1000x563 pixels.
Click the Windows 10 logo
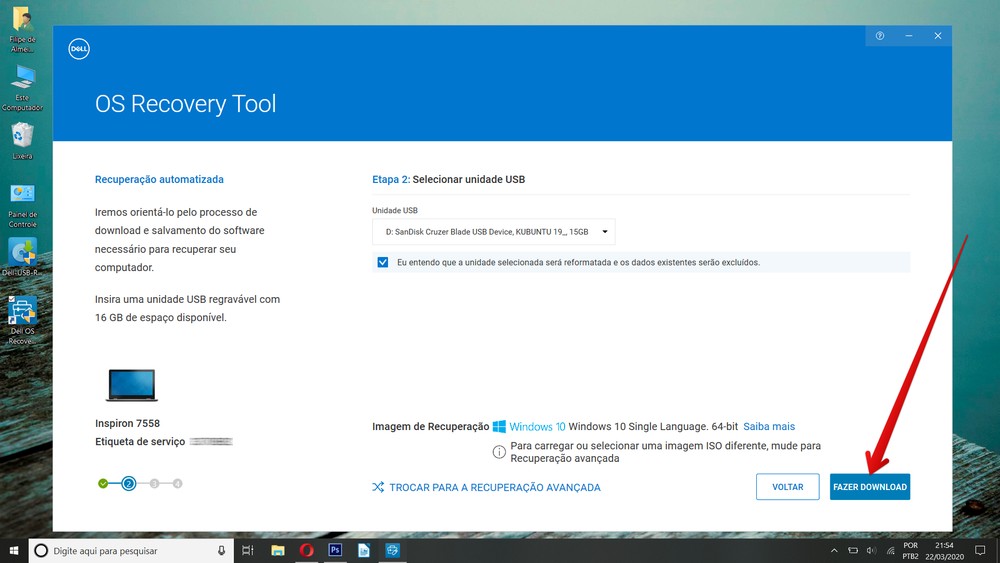[x=529, y=427]
